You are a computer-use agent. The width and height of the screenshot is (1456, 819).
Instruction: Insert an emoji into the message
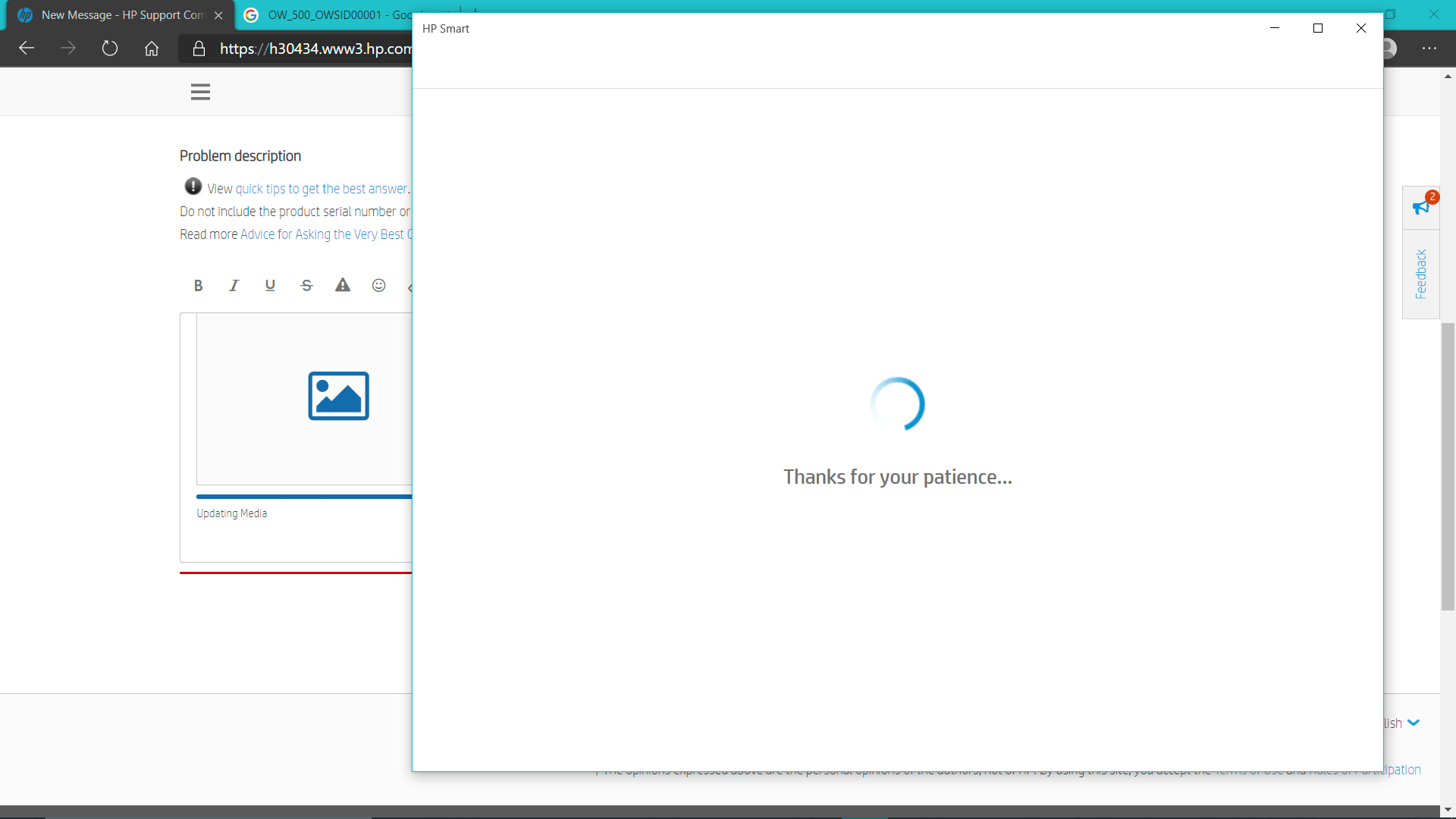(378, 285)
